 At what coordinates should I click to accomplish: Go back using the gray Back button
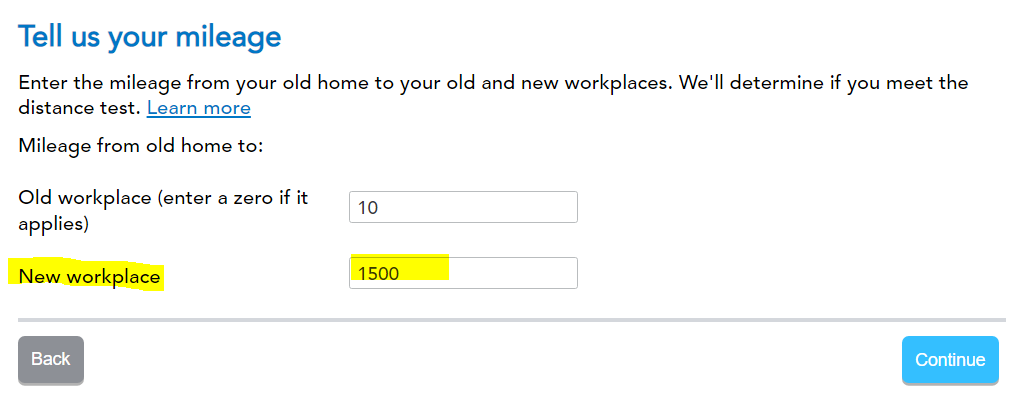(51, 360)
